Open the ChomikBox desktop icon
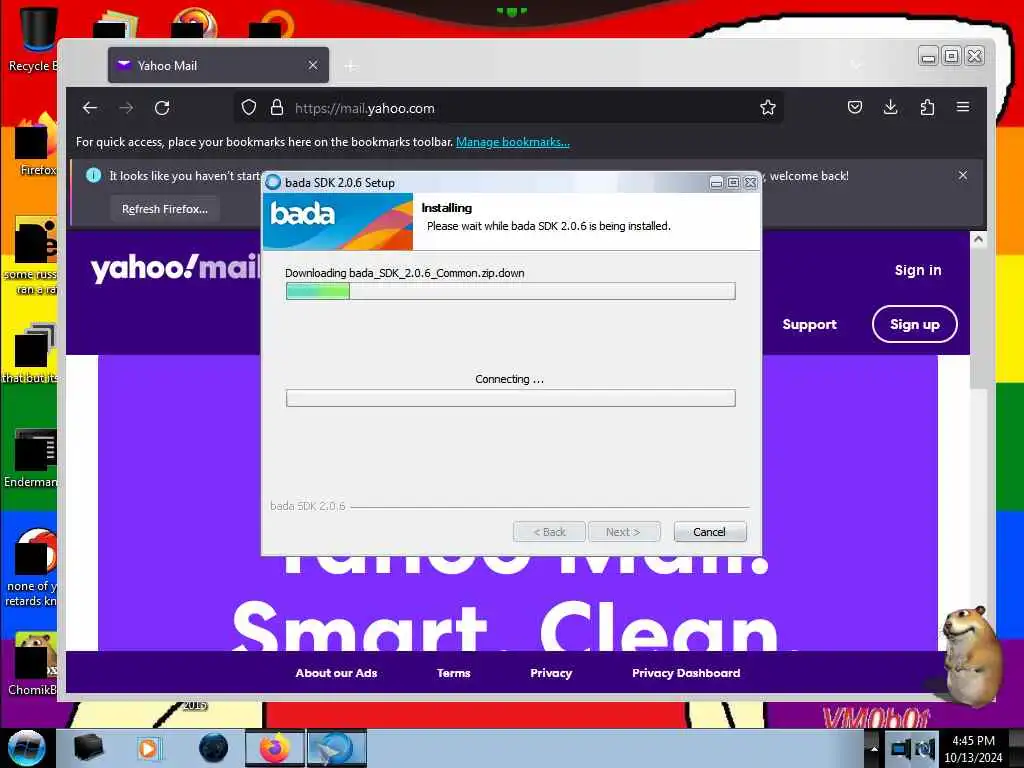 pyautogui.click(x=33, y=664)
